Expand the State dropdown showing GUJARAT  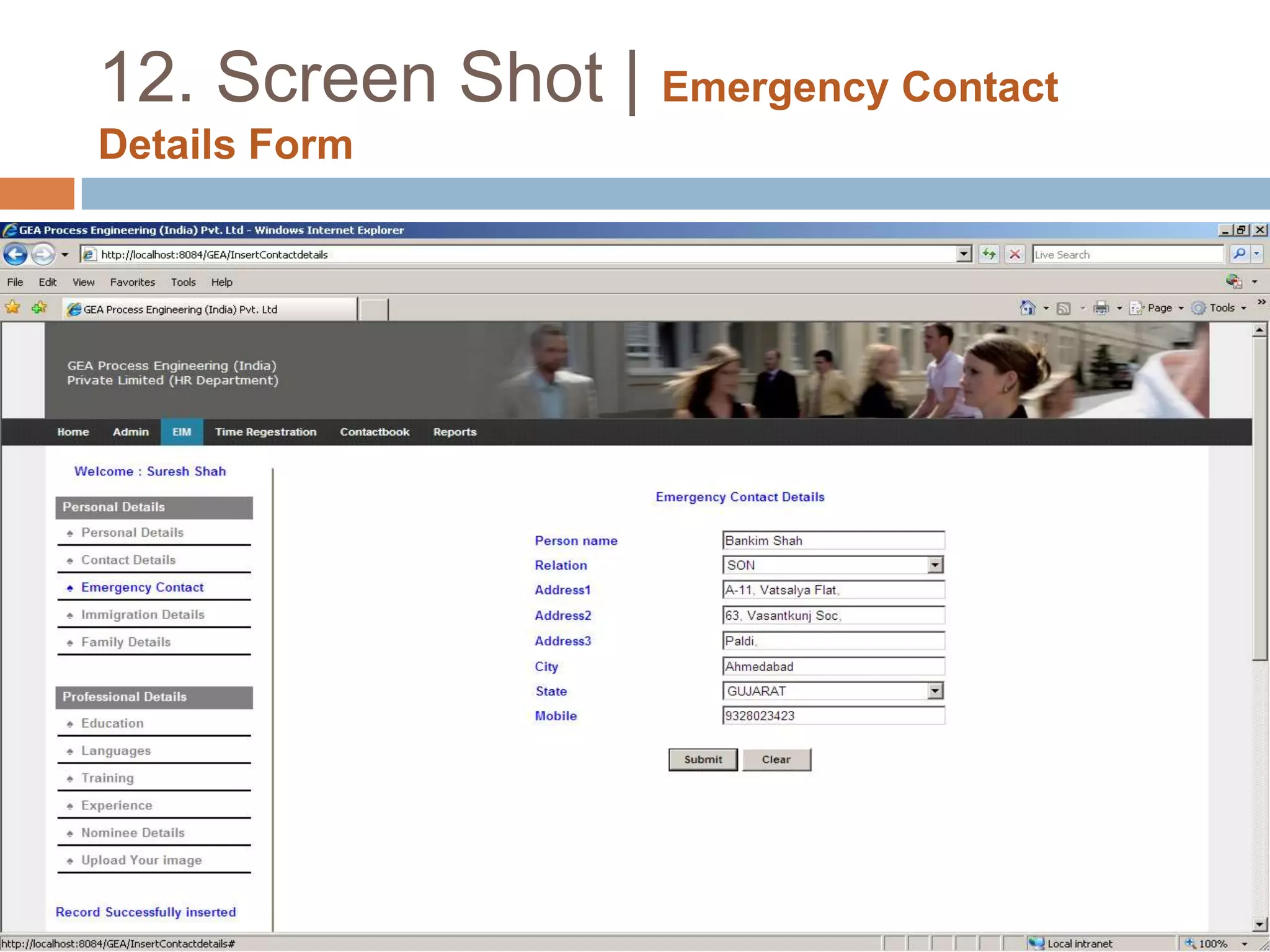pyautogui.click(x=935, y=690)
